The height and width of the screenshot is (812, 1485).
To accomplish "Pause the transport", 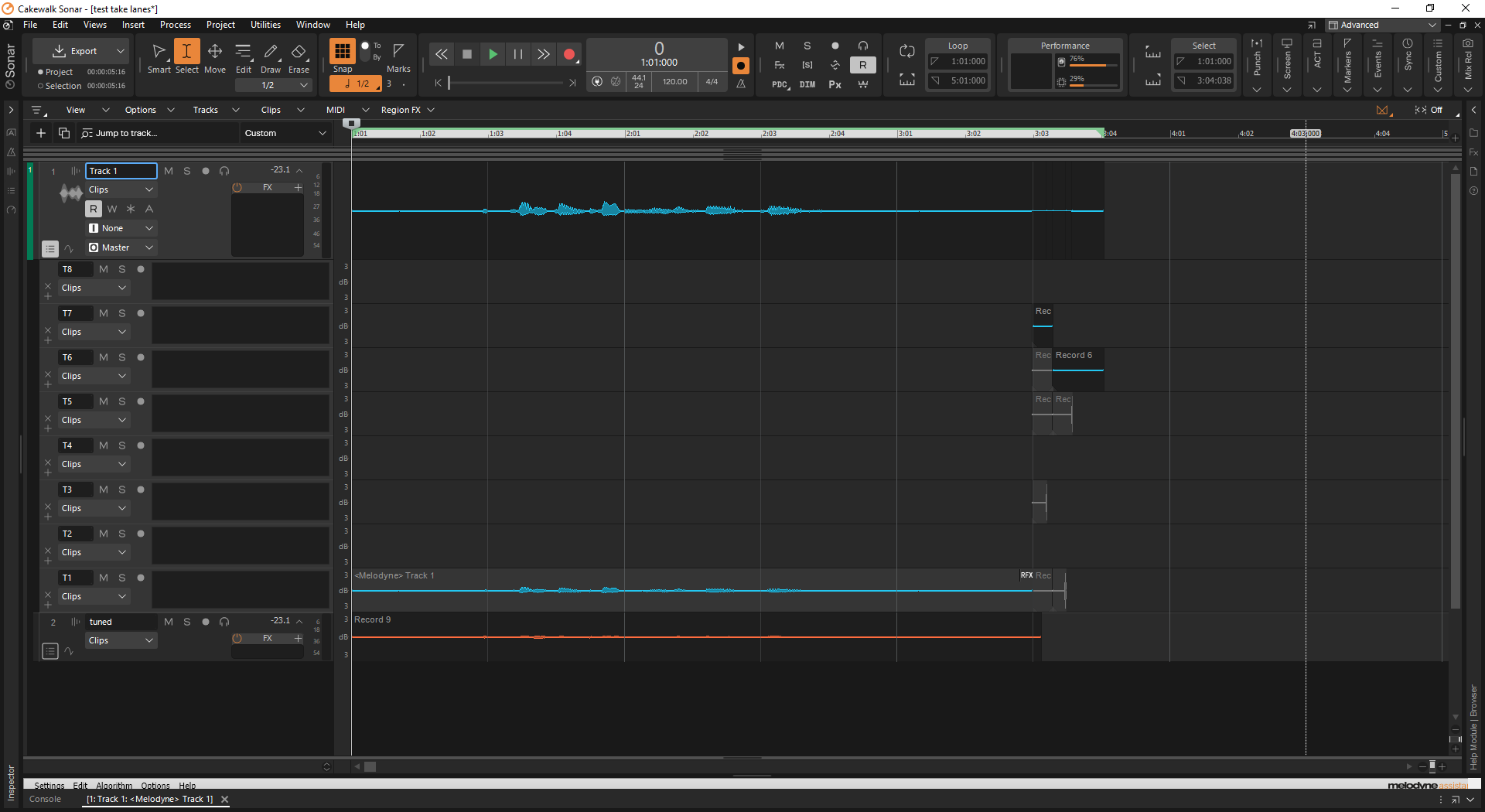I will click(x=518, y=54).
